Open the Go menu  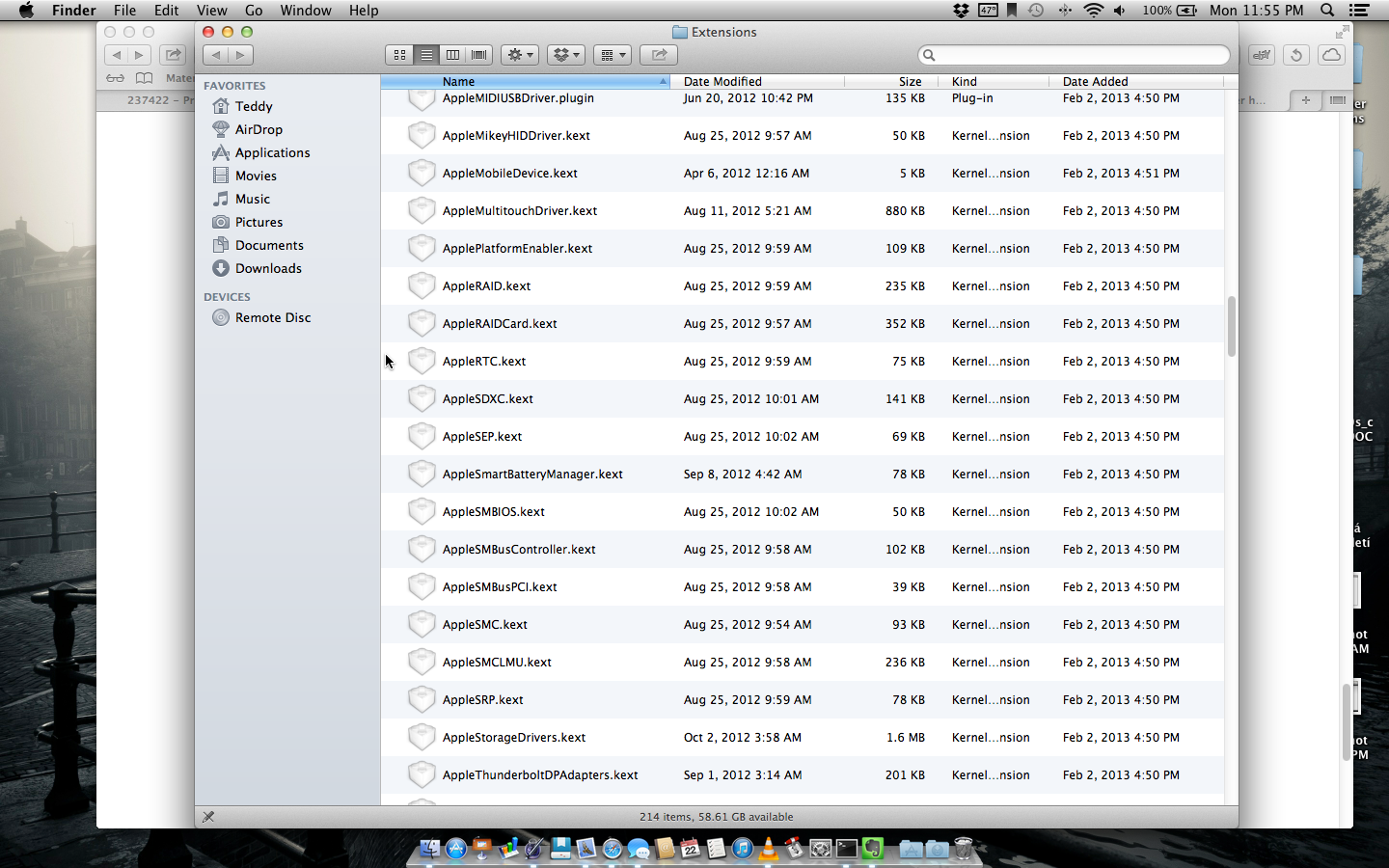pyautogui.click(x=254, y=11)
